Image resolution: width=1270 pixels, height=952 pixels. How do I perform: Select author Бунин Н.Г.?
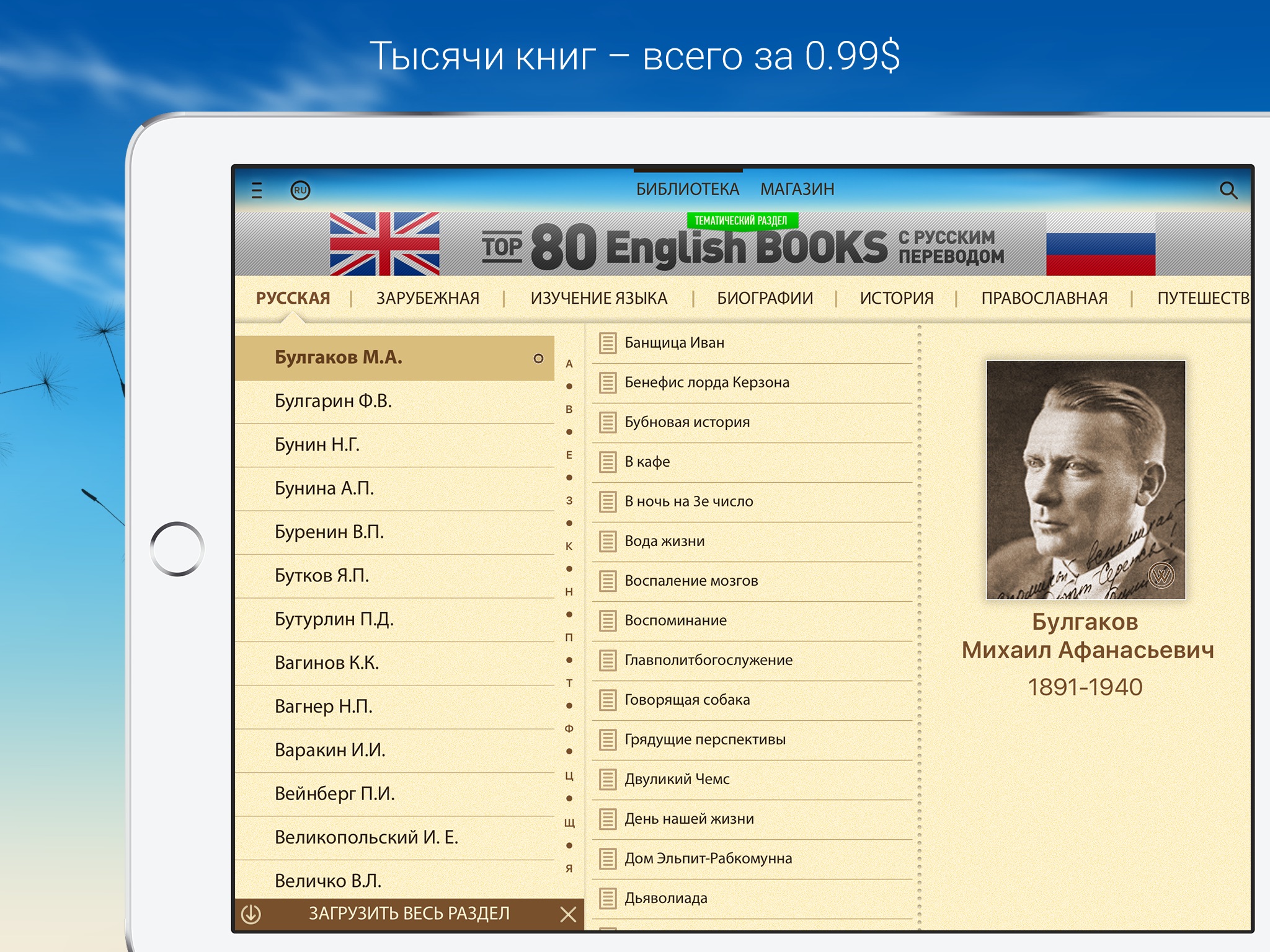click(317, 445)
